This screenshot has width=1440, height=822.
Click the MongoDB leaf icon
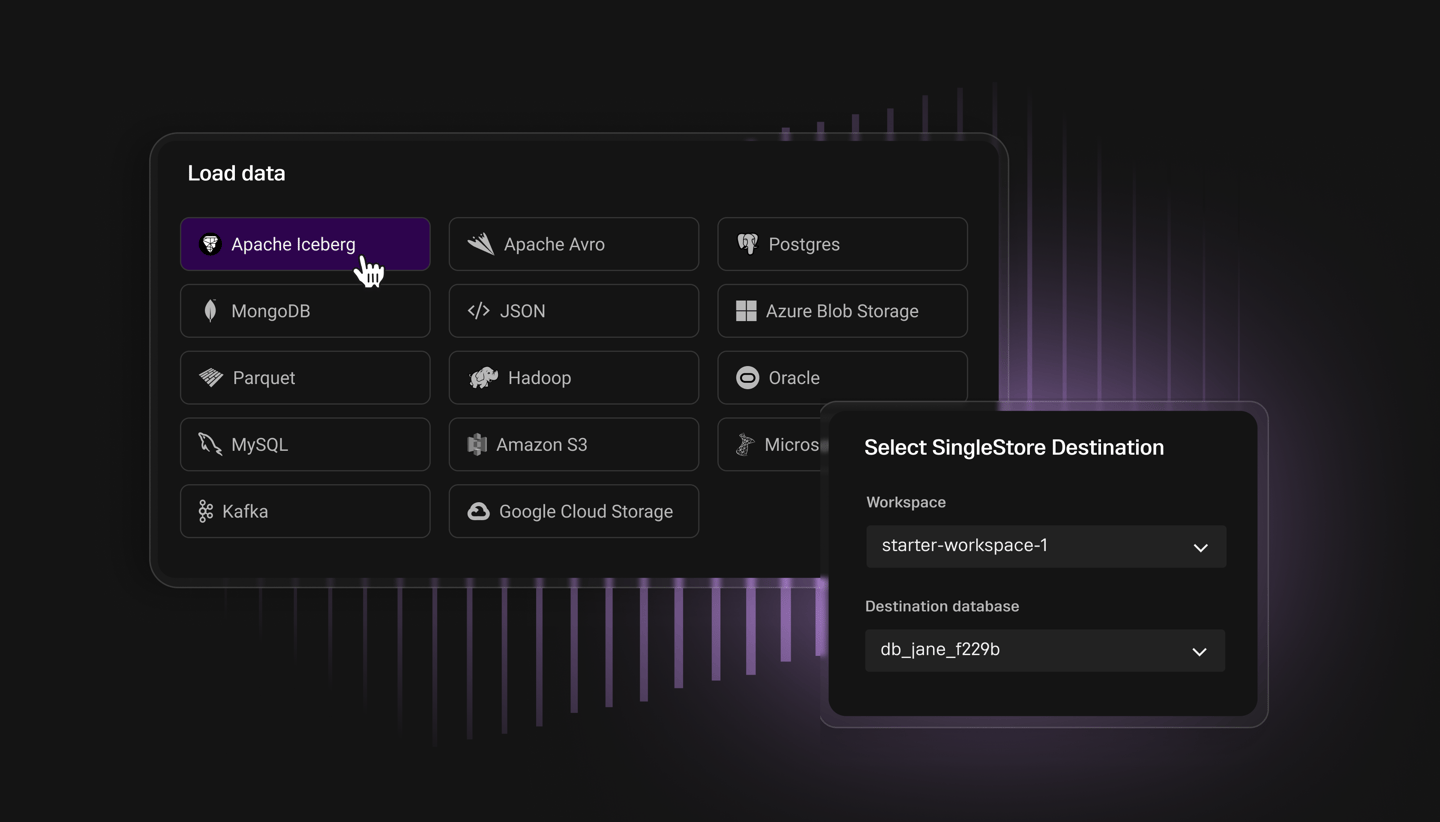click(209, 310)
